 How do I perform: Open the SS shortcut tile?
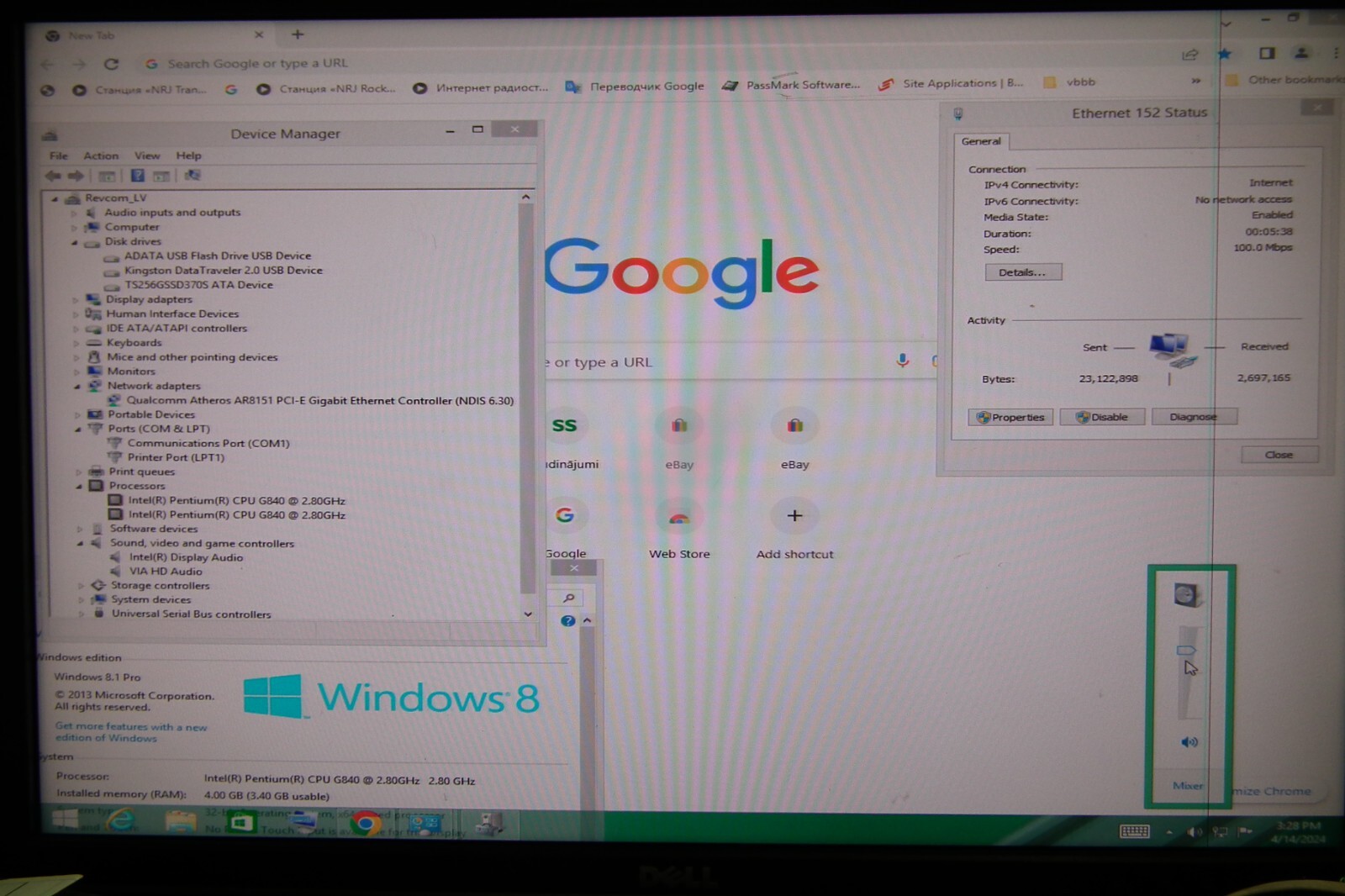click(x=564, y=425)
